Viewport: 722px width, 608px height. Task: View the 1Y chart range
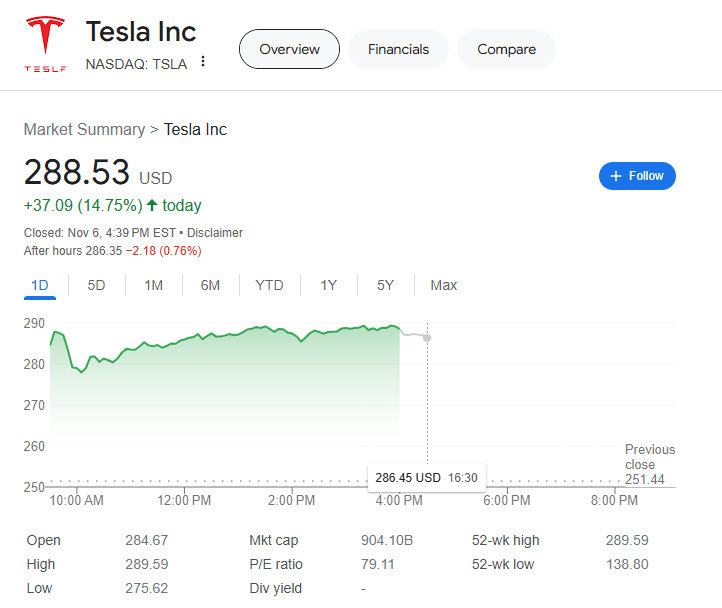pos(328,286)
